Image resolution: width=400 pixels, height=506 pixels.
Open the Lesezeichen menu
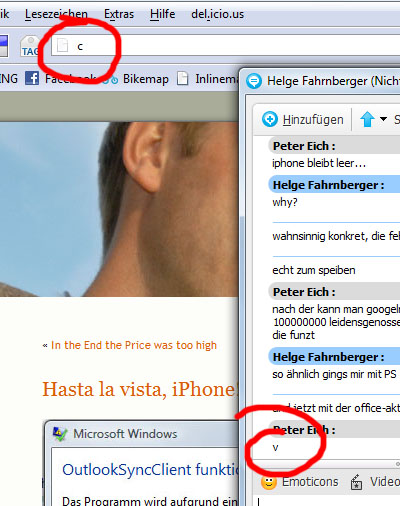tap(56, 14)
